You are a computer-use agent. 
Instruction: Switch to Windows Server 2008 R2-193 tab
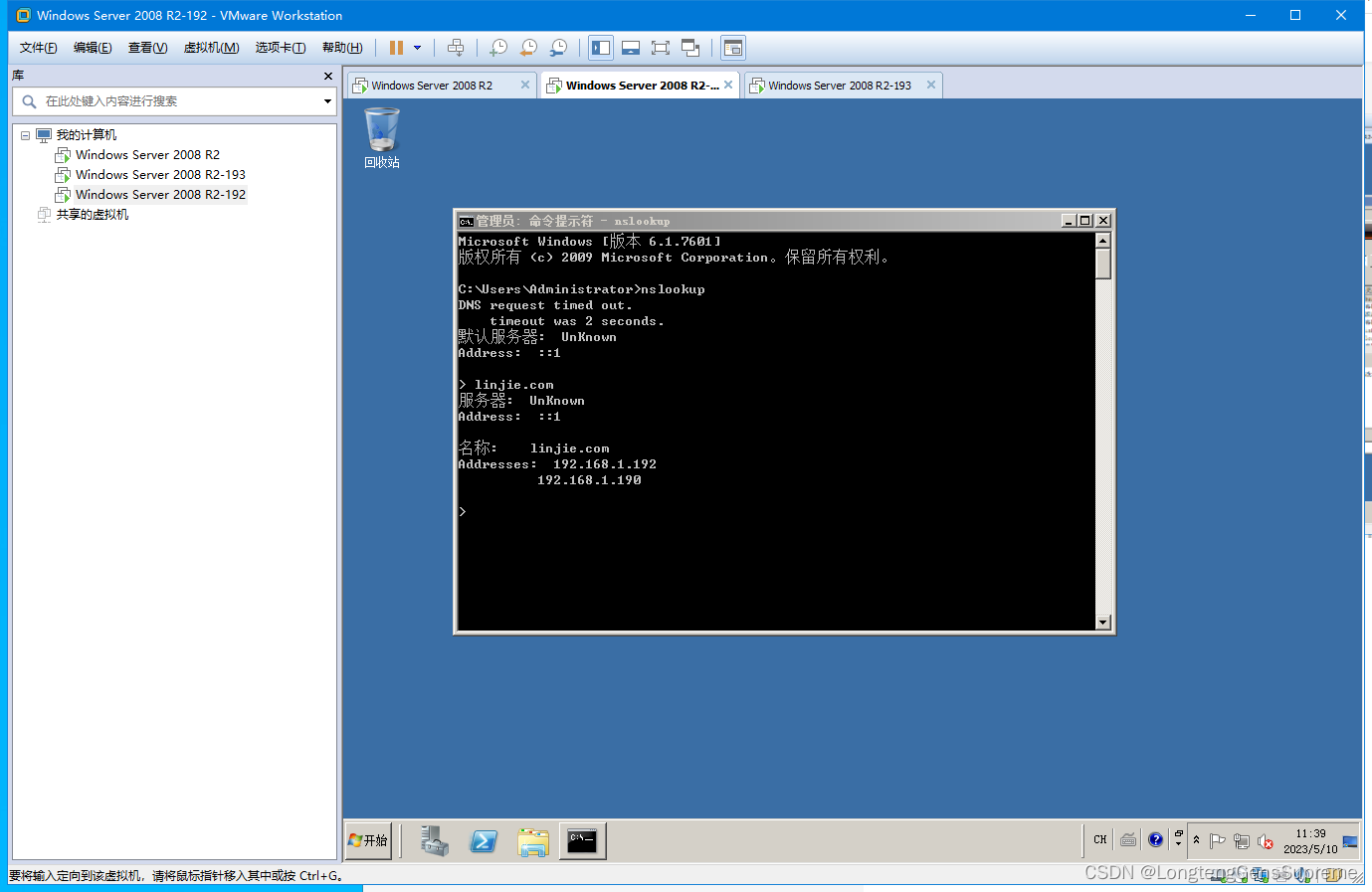click(840, 86)
